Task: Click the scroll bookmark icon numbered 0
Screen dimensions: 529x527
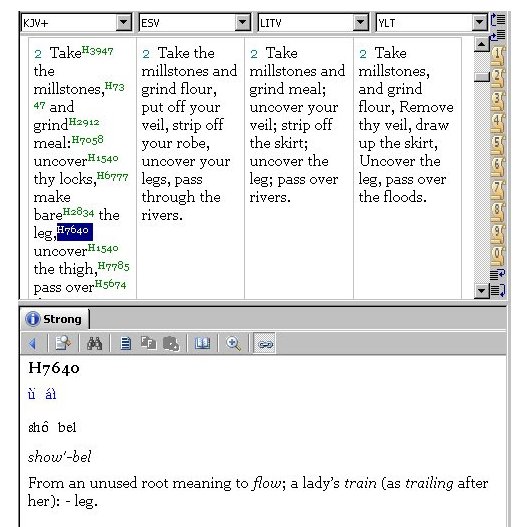Action: tap(498, 257)
